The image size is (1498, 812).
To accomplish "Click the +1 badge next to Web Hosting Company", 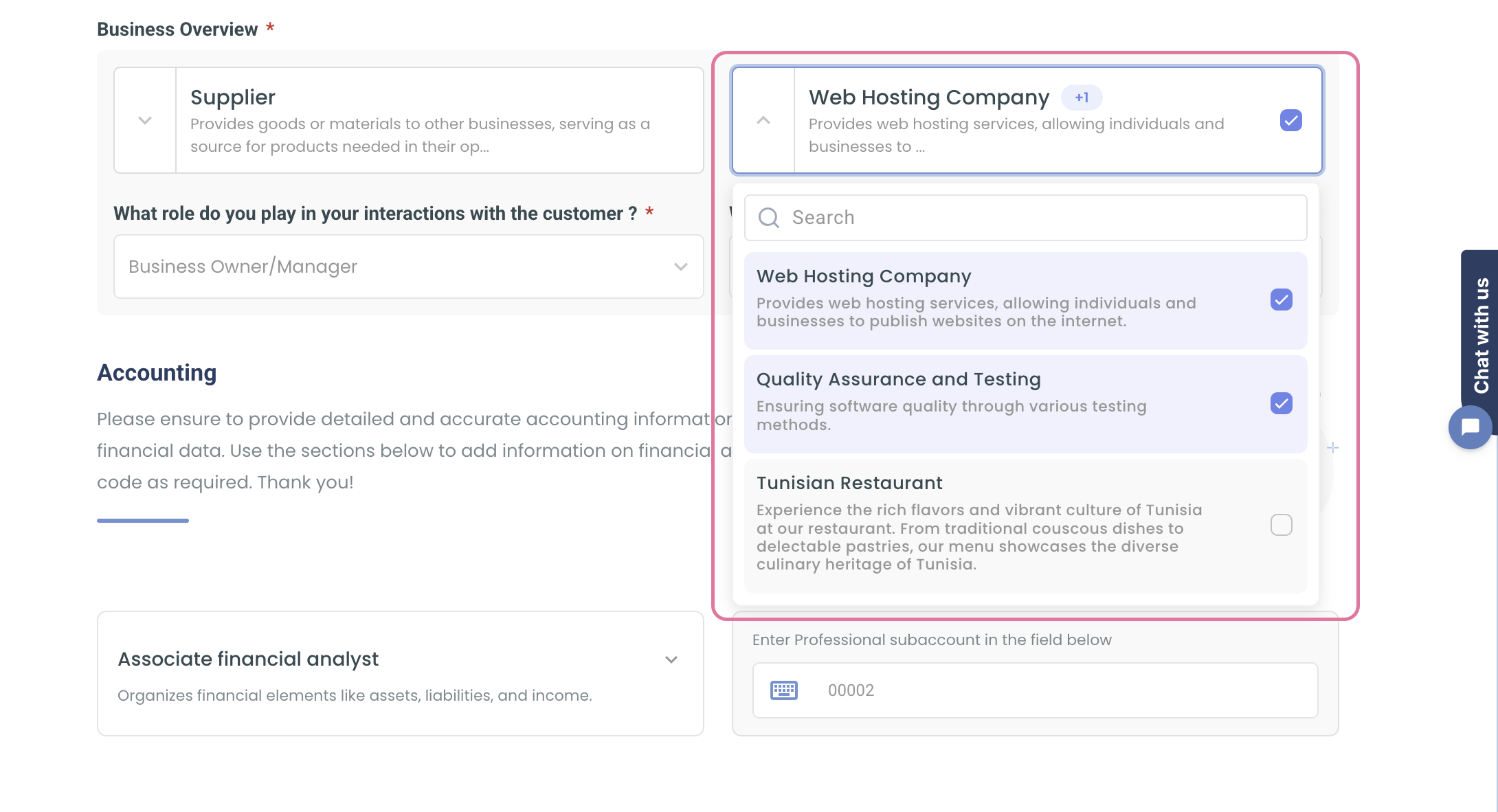I will click(1082, 98).
